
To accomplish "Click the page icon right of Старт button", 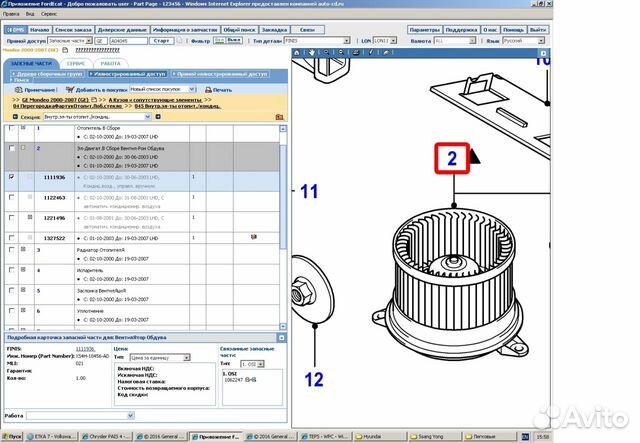I will [179, 40].
